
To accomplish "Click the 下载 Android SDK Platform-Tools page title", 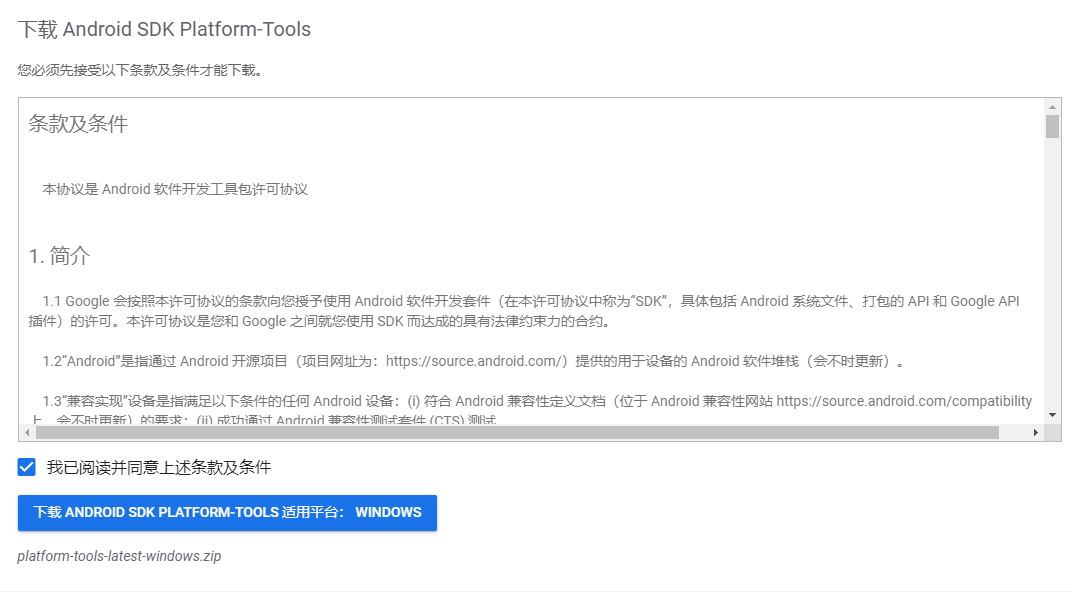I will (x=164, y=29).
